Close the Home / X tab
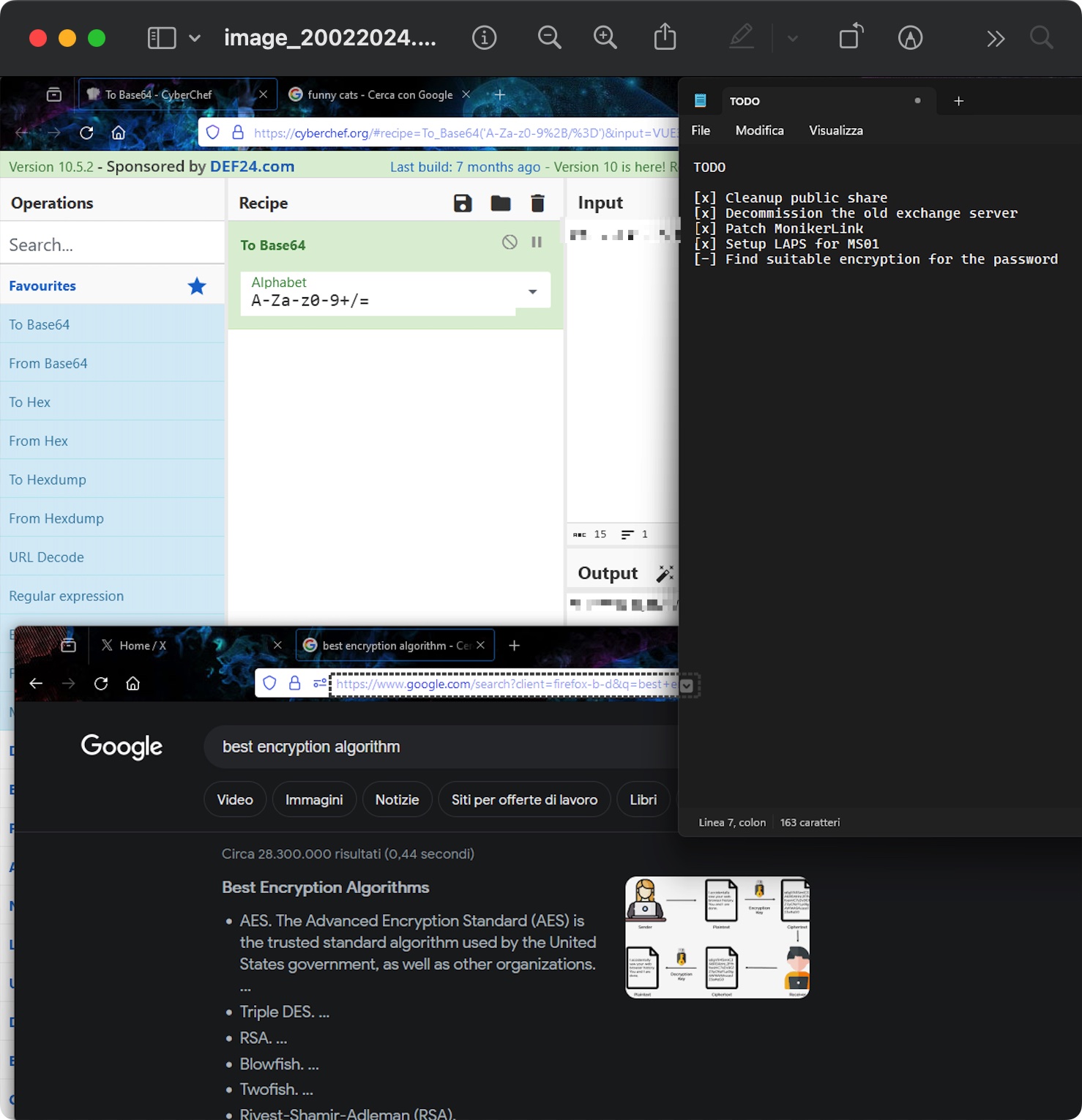The height and width of the screenshot is (1120, 1082). 277,645
